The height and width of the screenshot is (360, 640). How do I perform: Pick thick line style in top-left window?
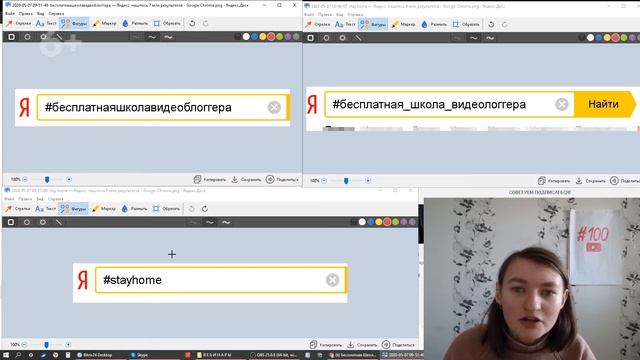pos(168,37)
